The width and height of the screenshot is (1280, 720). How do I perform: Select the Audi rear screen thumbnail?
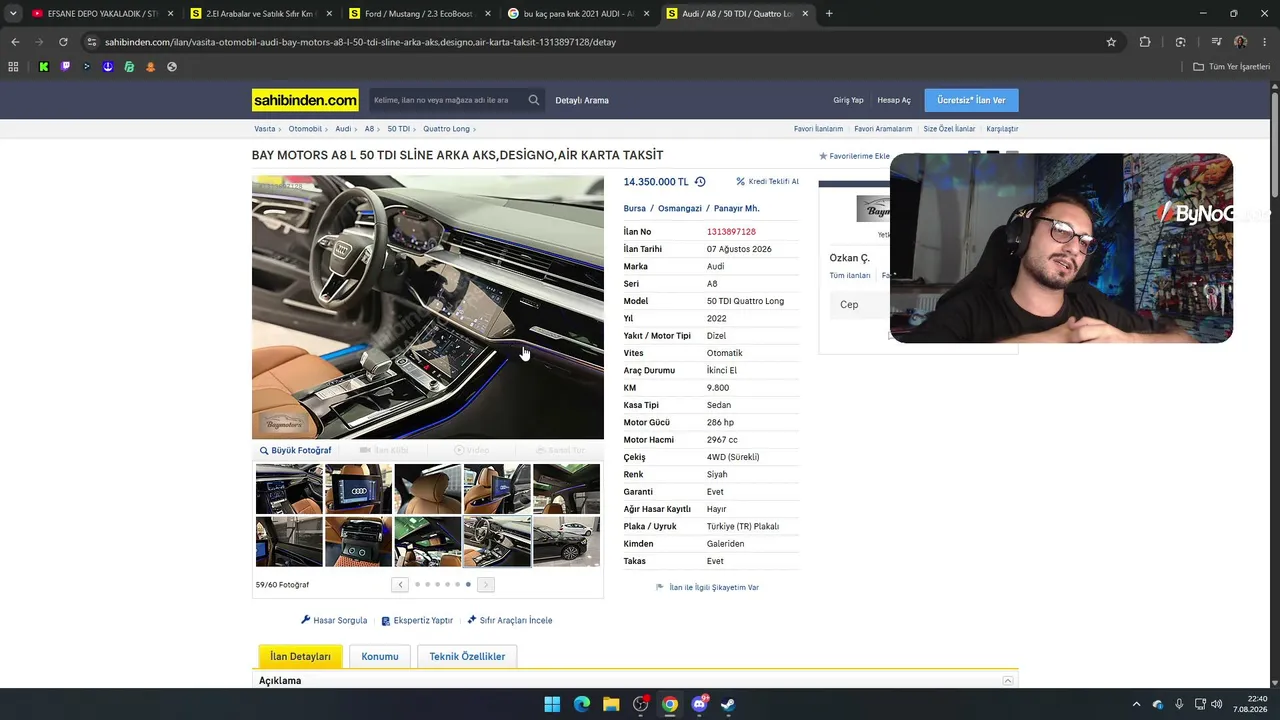point(358,489)
